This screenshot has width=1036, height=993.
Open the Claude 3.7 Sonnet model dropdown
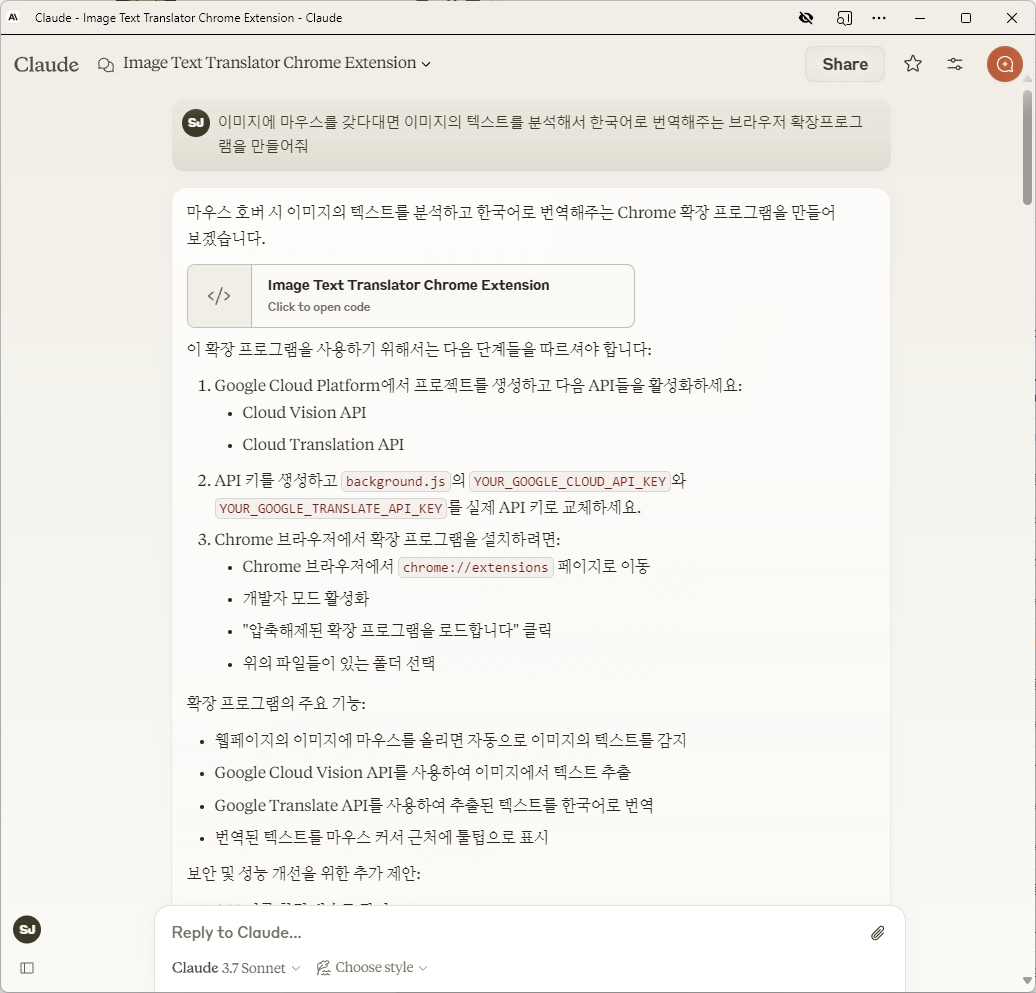pos(236,968)
